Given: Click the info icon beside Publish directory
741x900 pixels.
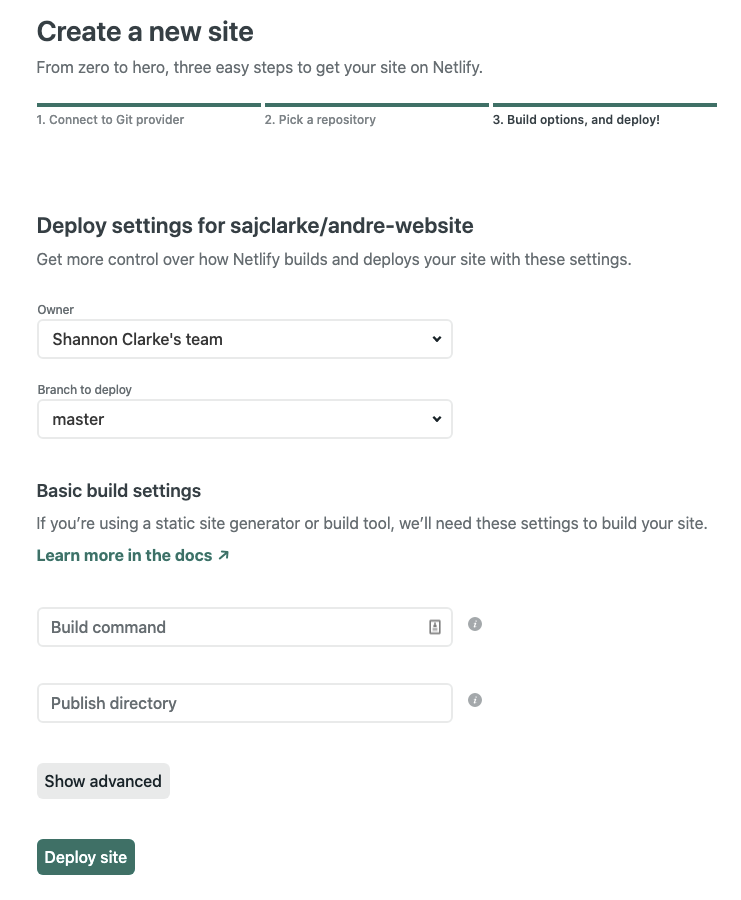Looking at the screenshot, I should (x=475, y=700).
